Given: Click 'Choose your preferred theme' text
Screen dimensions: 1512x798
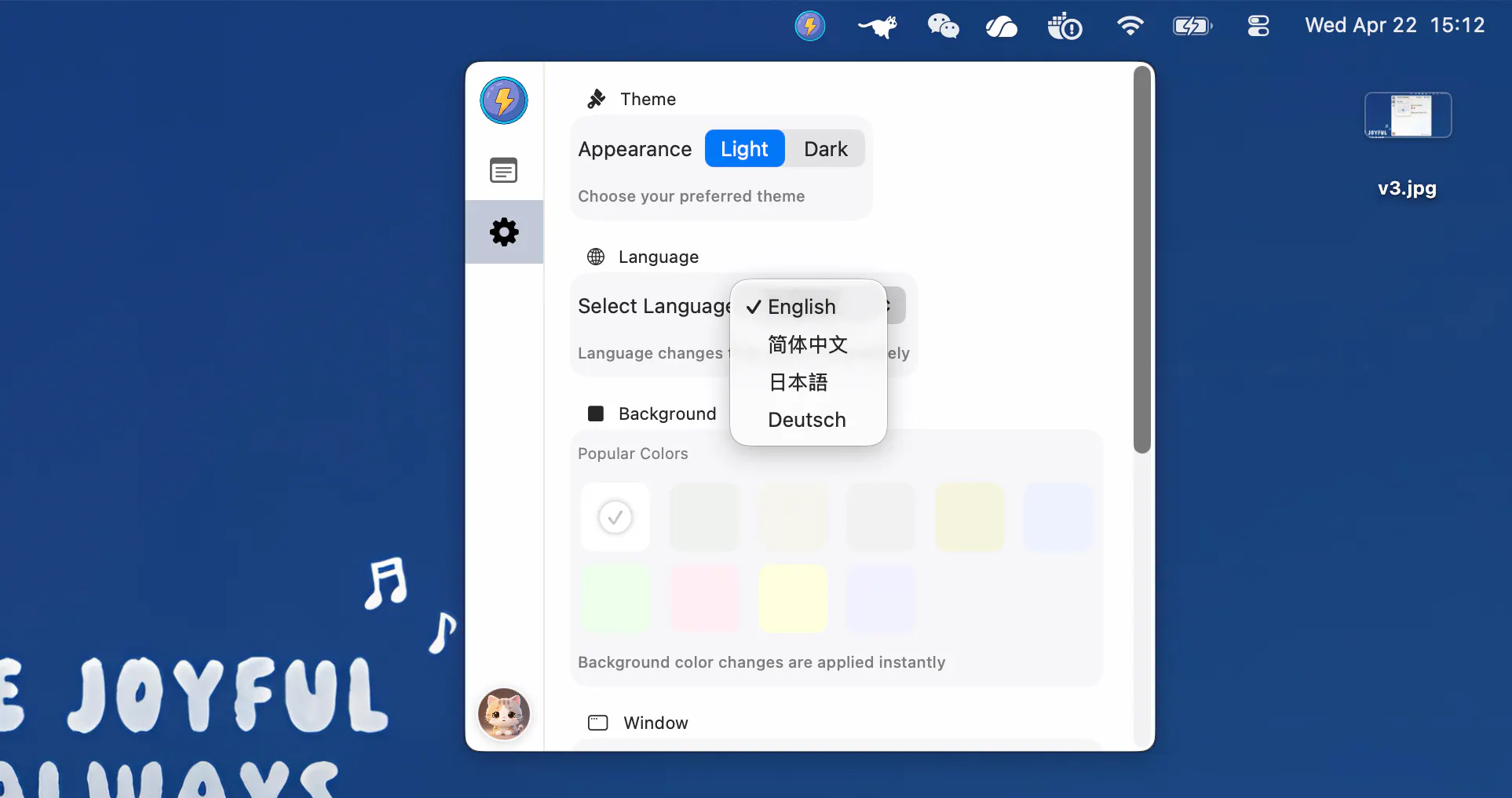Looking at the screenshot, I should point(692,196).
